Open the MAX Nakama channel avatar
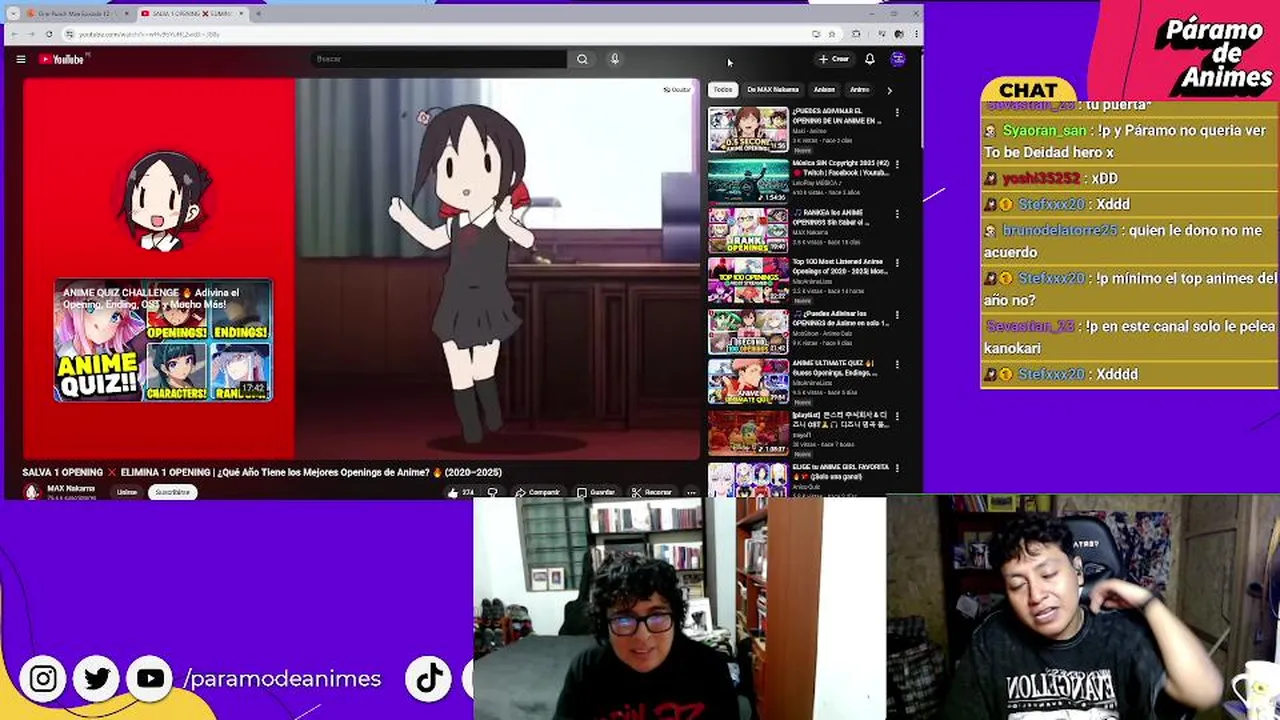 (x=32, y=492)
